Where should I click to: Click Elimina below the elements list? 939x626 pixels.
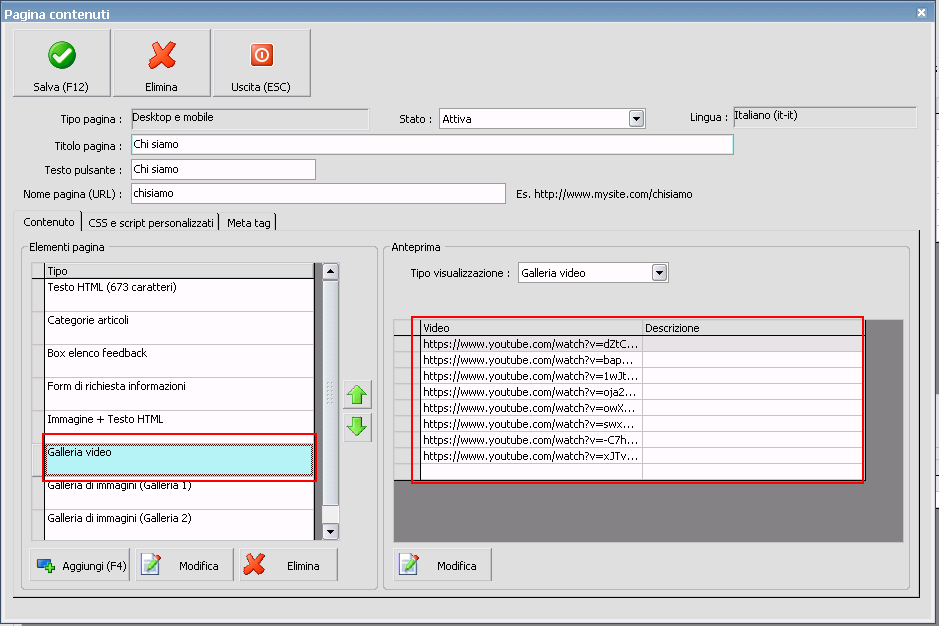289,565
